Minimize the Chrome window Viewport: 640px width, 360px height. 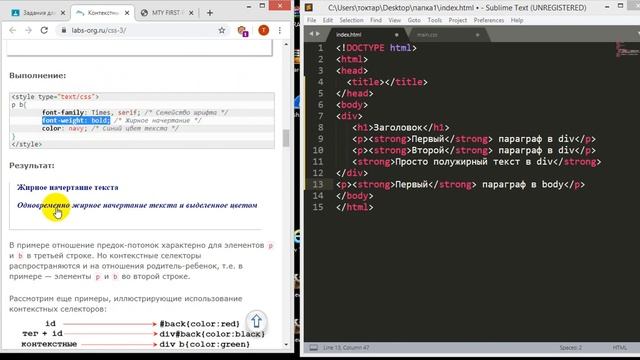pyautogui.click(x=249, y=6)
